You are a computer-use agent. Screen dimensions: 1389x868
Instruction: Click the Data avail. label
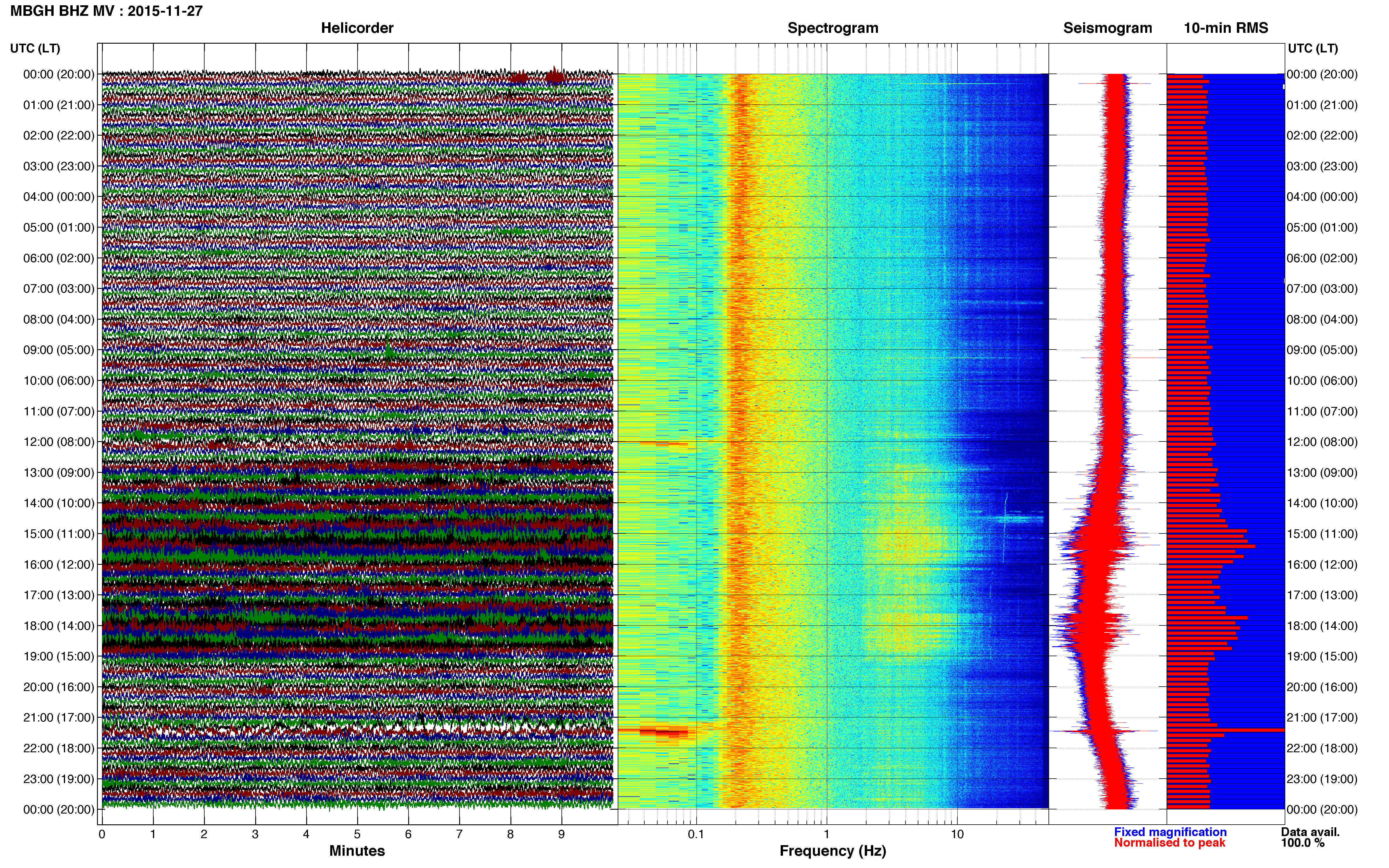[1310, 832]
